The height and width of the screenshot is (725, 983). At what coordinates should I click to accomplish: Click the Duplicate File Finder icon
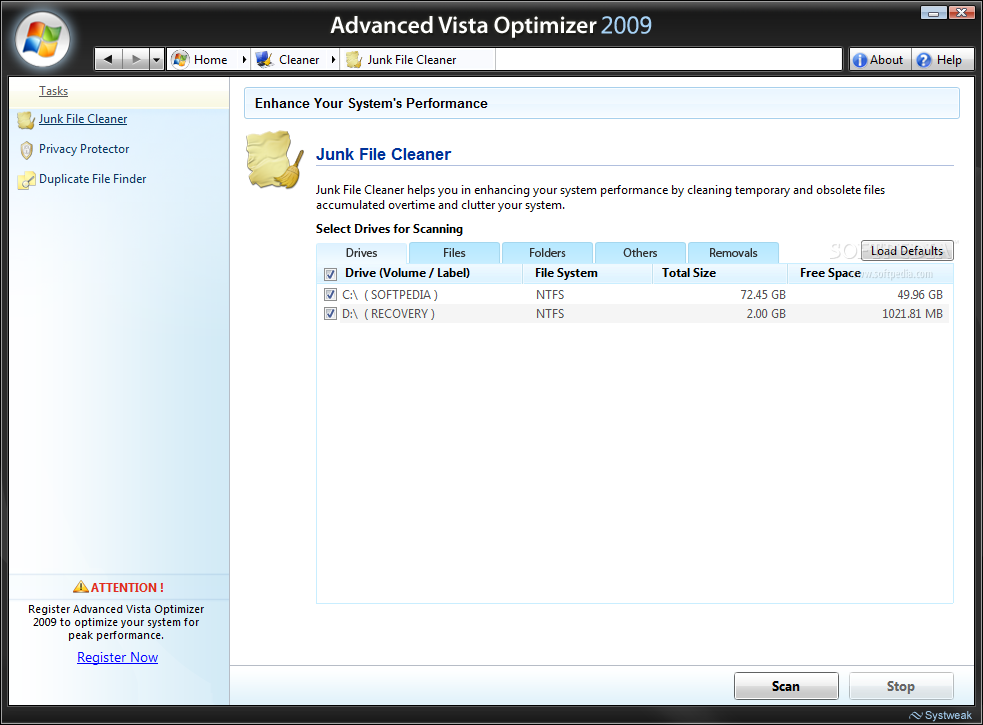26,180
